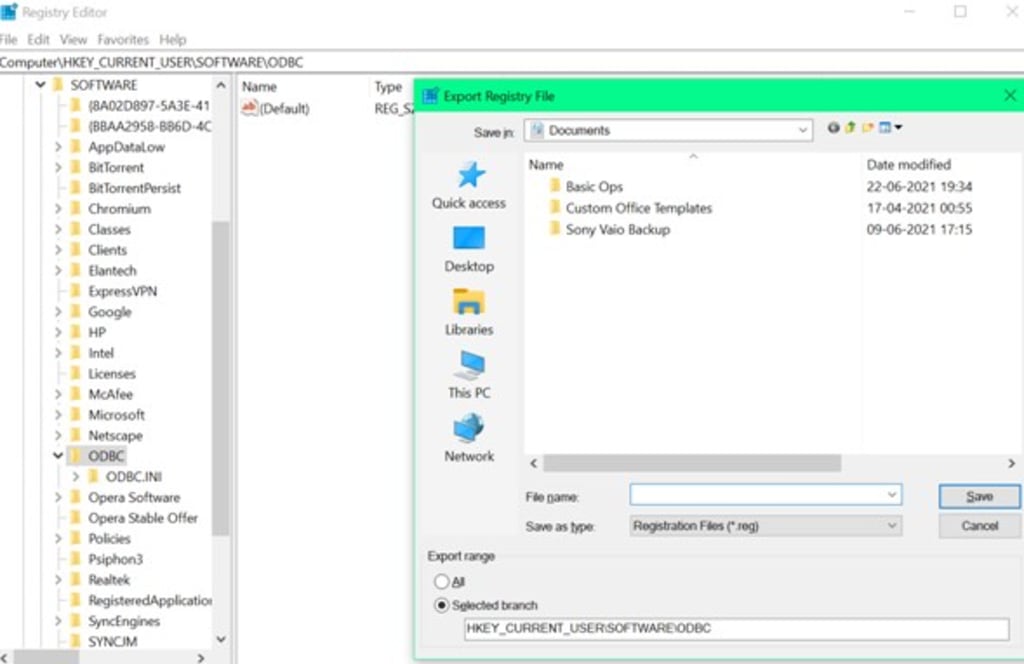Expand the Google key
This screenshot has height=664, width=1024.
pos(58,311)
